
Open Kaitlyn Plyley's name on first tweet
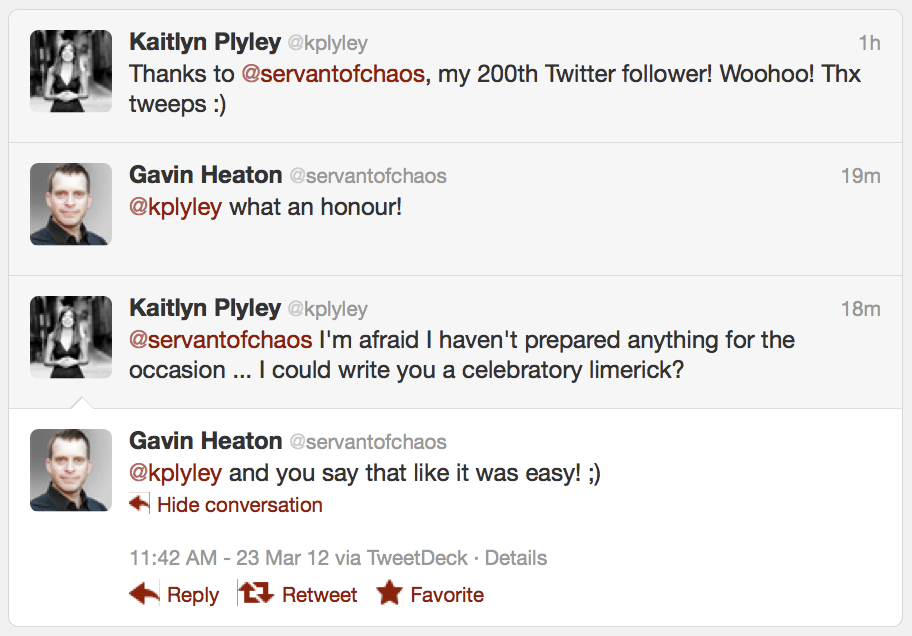click(205, 42)
